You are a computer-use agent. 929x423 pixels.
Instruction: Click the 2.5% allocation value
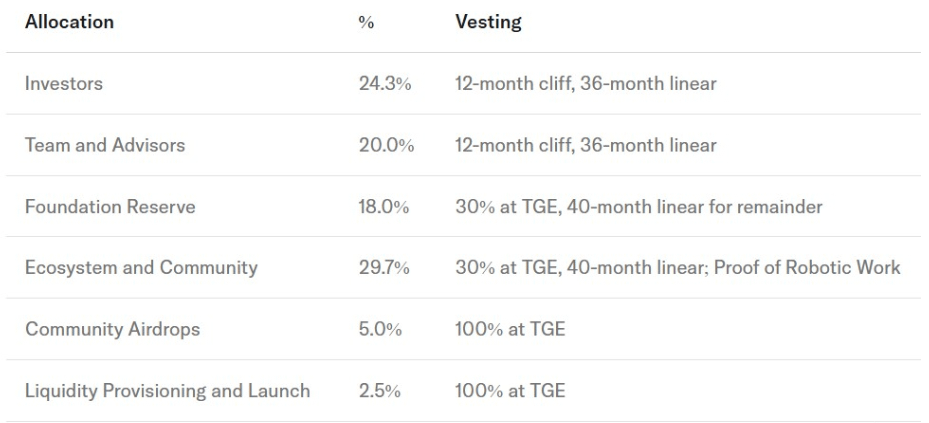(x=380, y=391)
